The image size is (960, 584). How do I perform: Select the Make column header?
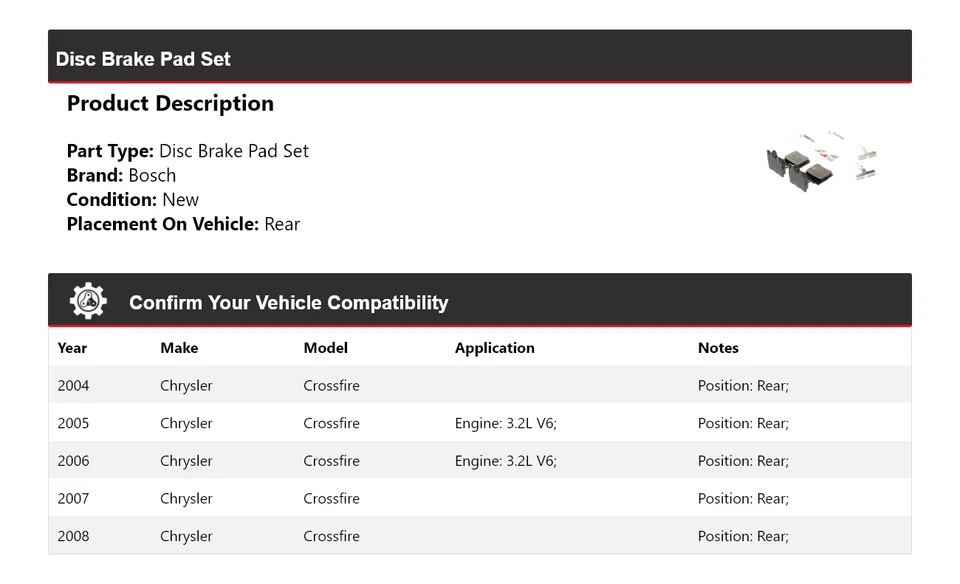(x=179, y=348)
